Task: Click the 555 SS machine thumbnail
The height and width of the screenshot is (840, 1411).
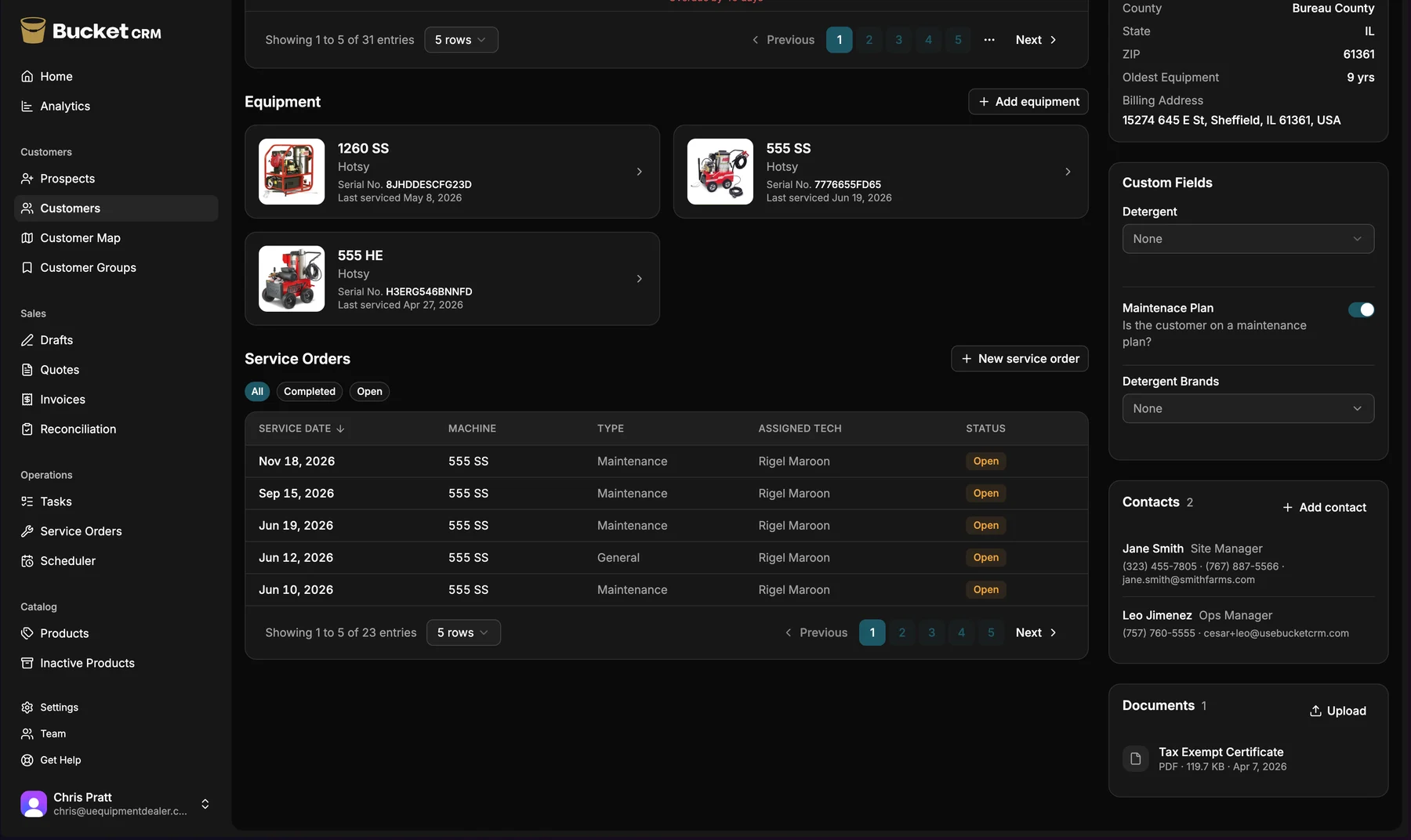Action: pyautogui.click(x=720, y=172)
